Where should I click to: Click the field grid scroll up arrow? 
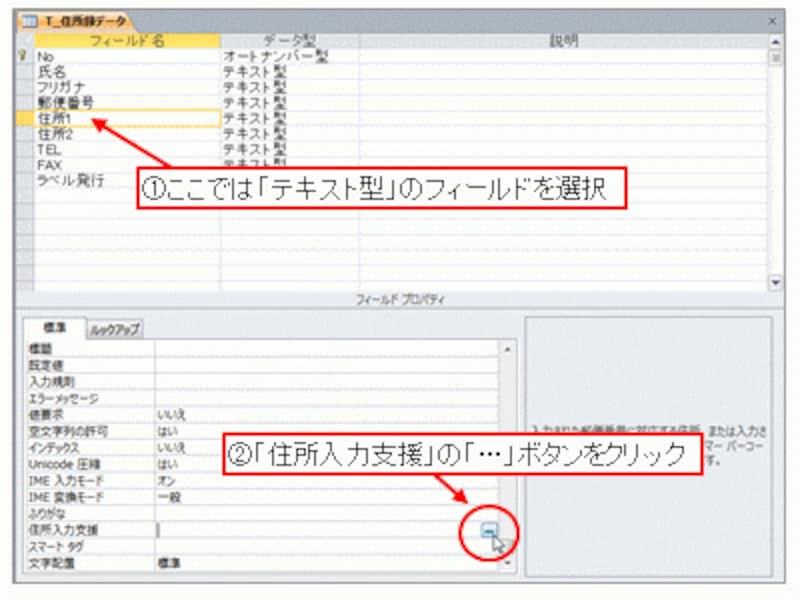click(775, 42)
